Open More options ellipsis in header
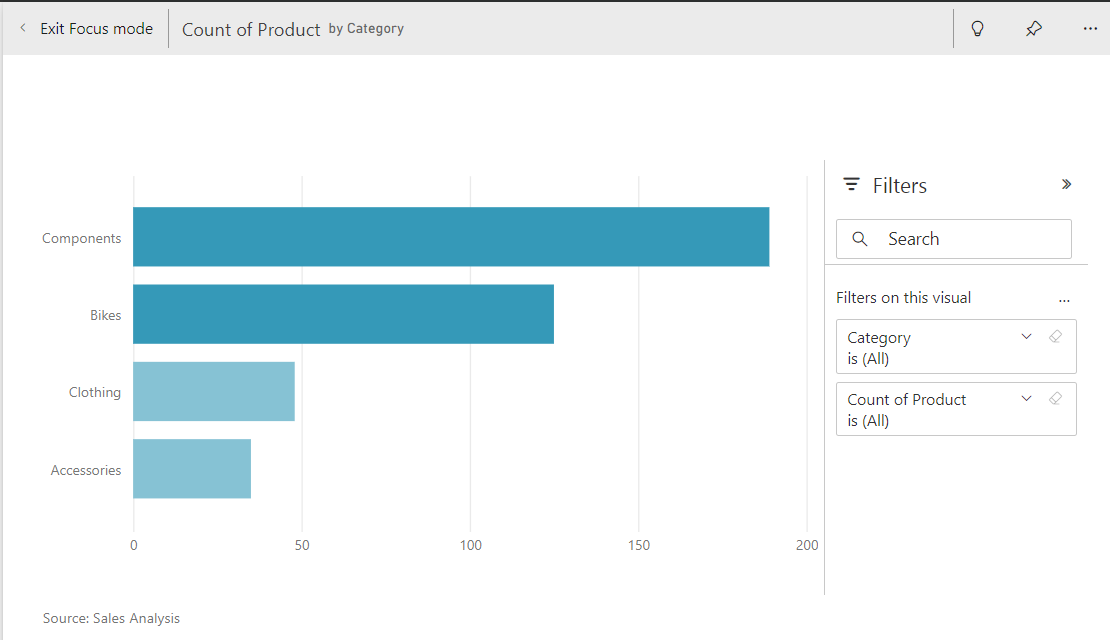This screenshot has height=640, width=1110. point(1090,28)
